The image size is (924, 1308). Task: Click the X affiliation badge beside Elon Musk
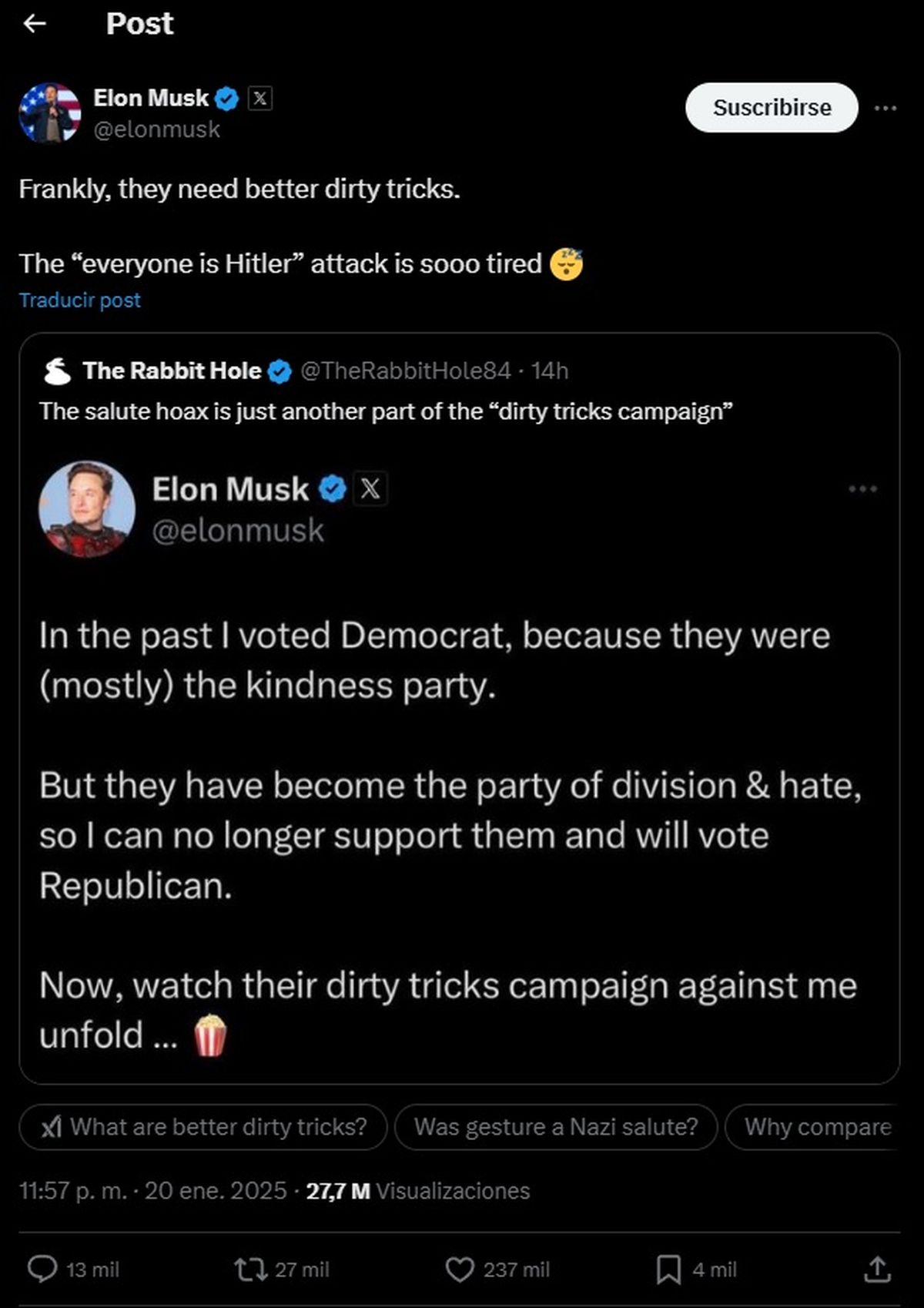coord(260,98)
